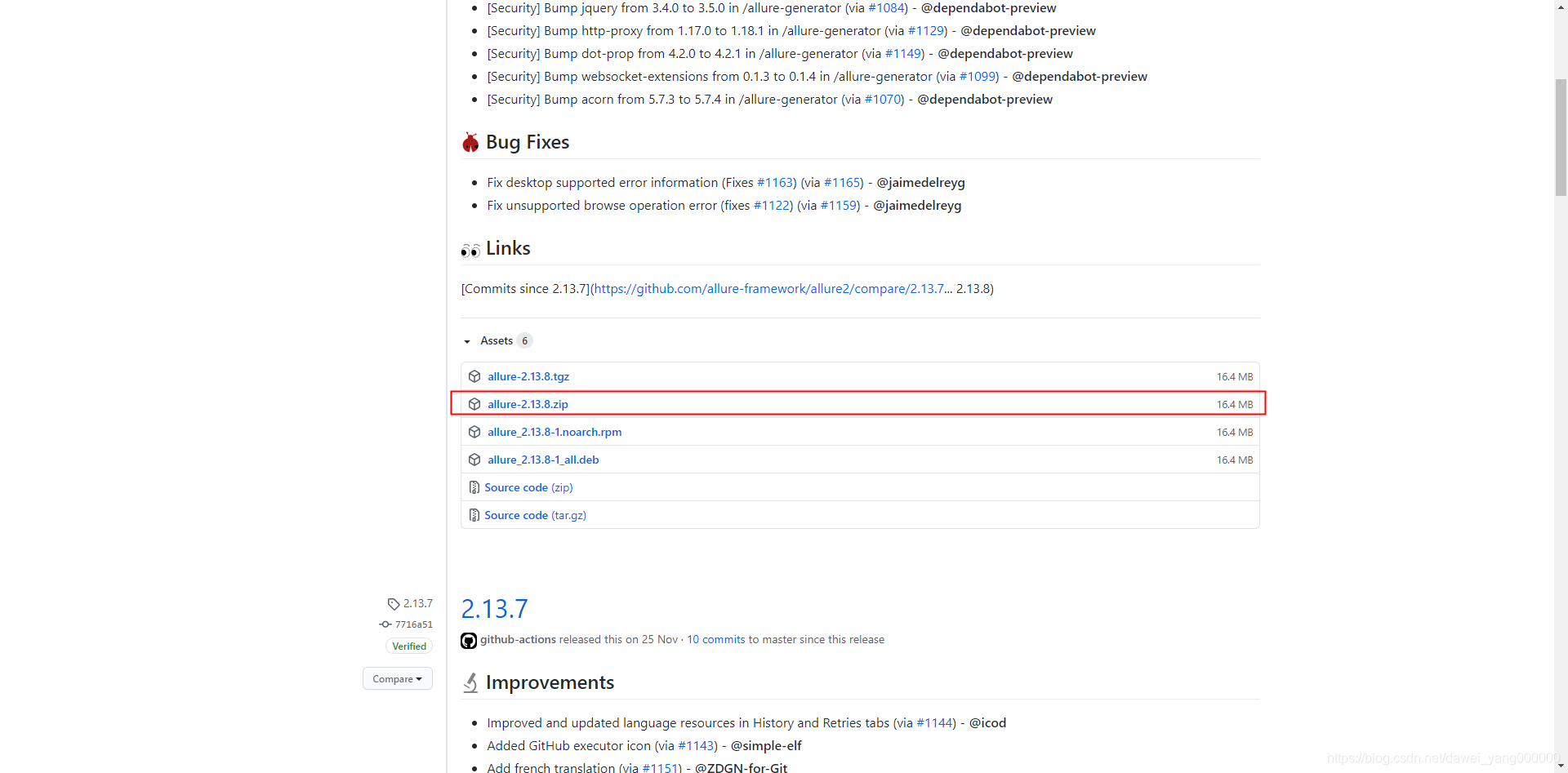This screenshot has width=1568, height=773.
Task: Open @dependabot-preview on websocket-extensions bump line
Action: point(1080,76)
